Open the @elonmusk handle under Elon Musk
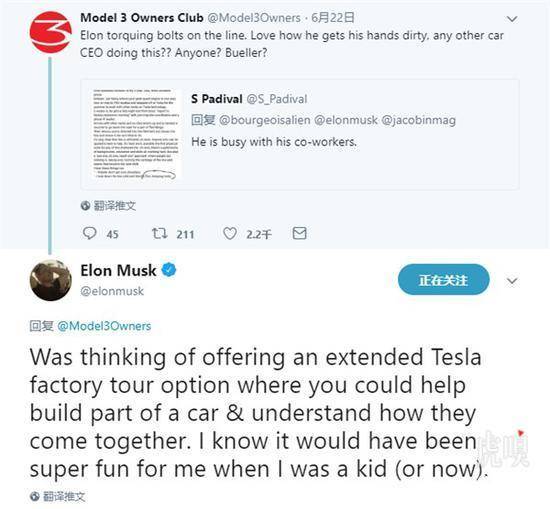The width and height of the screenshot is (550, 509). click(112, 291)
